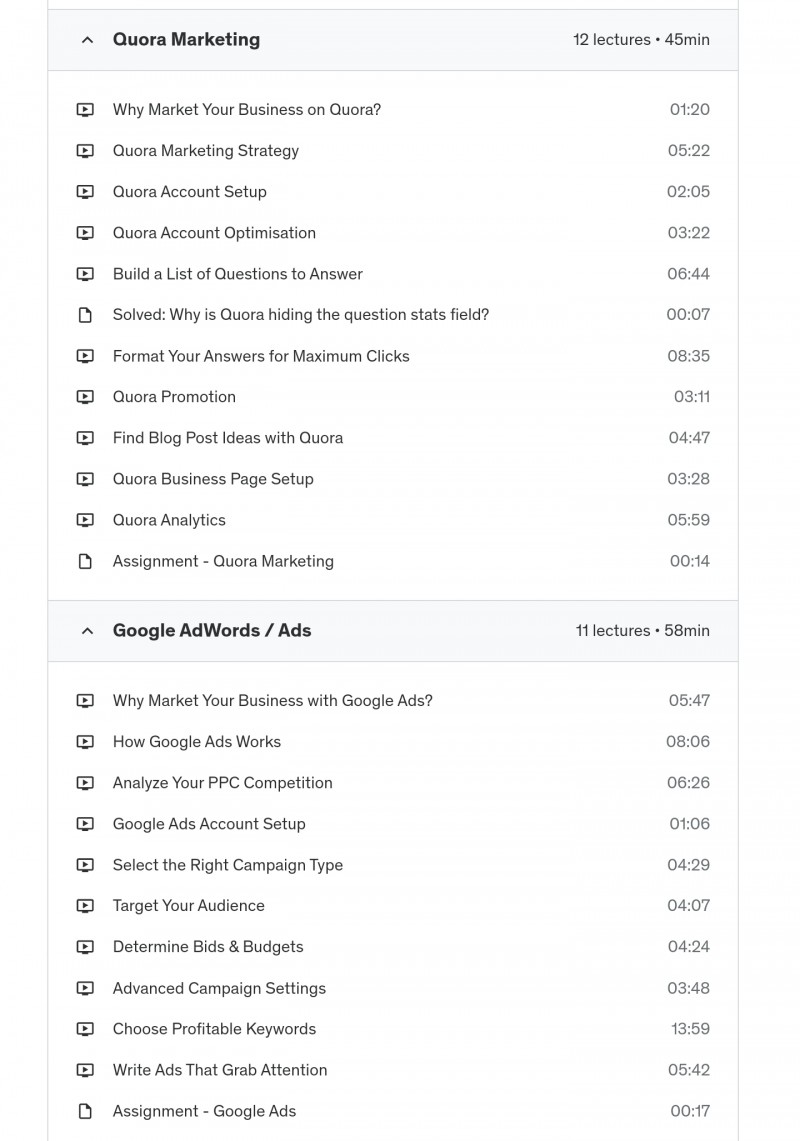The image size is (800, 1141).
Task: Open Analyze Your PPC Competition lecture
Action: pyautogui.click(x=223, y=783)
